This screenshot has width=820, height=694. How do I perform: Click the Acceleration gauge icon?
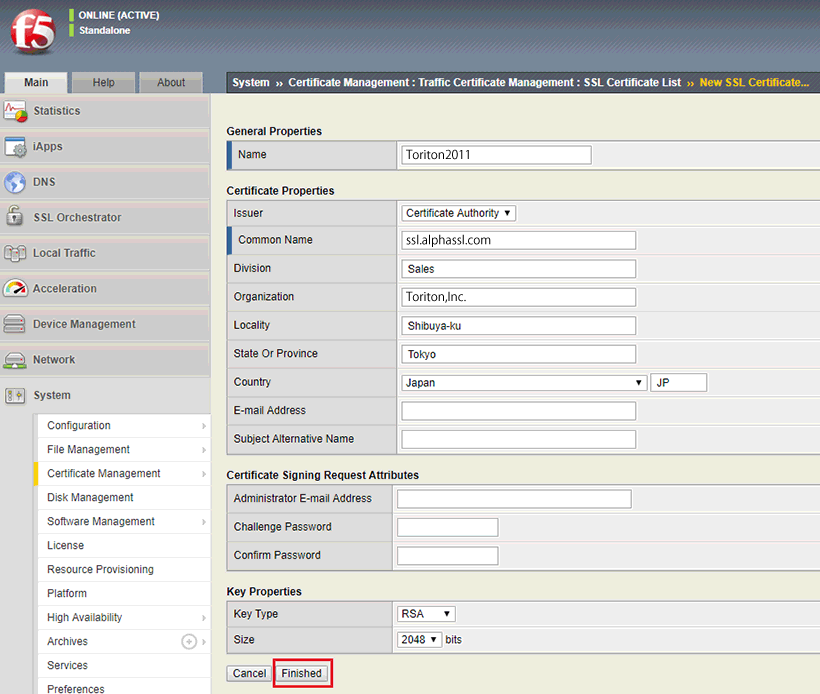(x=15, y=288)
